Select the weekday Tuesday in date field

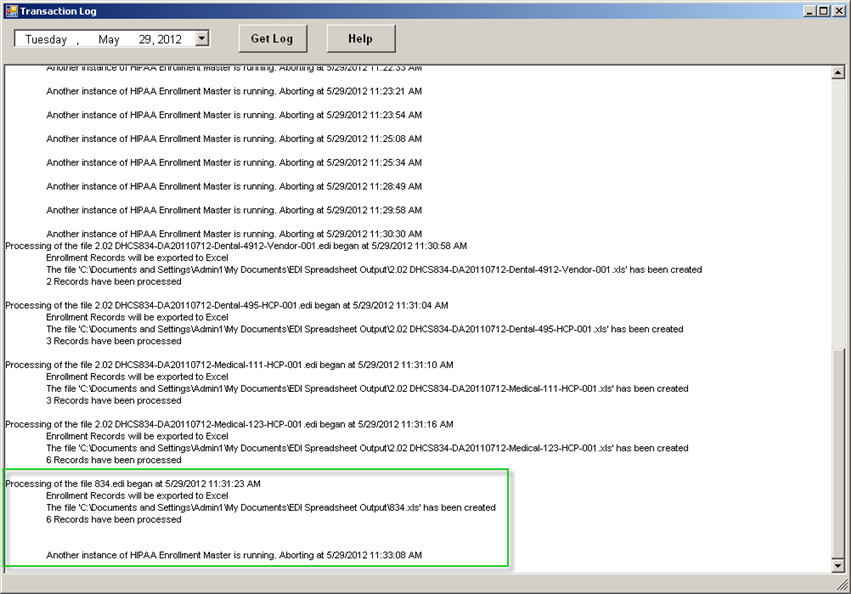click(46, 40)
